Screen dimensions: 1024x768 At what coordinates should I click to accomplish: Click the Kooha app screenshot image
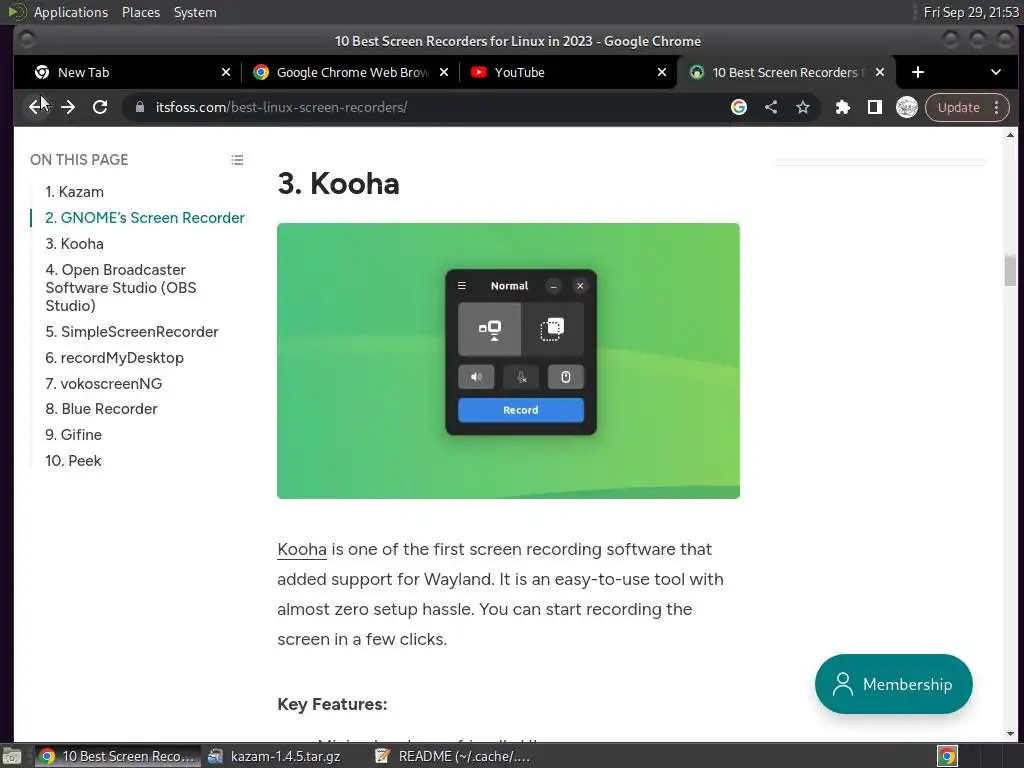point(508,361)
